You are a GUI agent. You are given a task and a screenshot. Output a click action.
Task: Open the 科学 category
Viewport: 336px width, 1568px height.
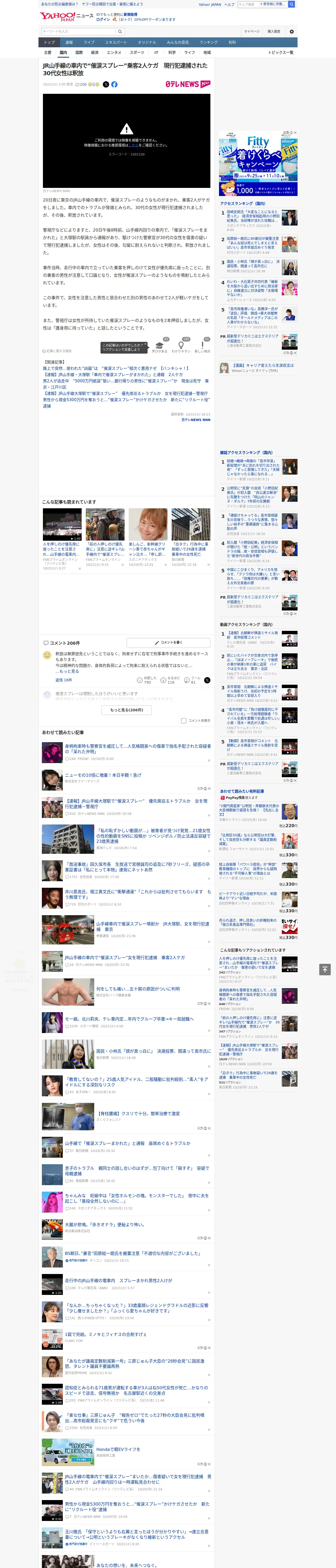click(172, 52)
